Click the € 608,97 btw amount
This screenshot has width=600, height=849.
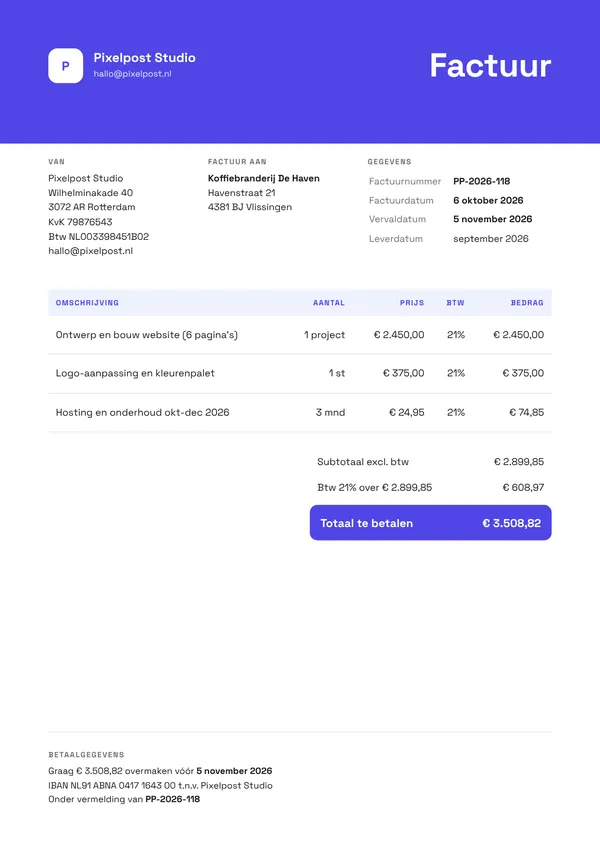pos(524,487)
